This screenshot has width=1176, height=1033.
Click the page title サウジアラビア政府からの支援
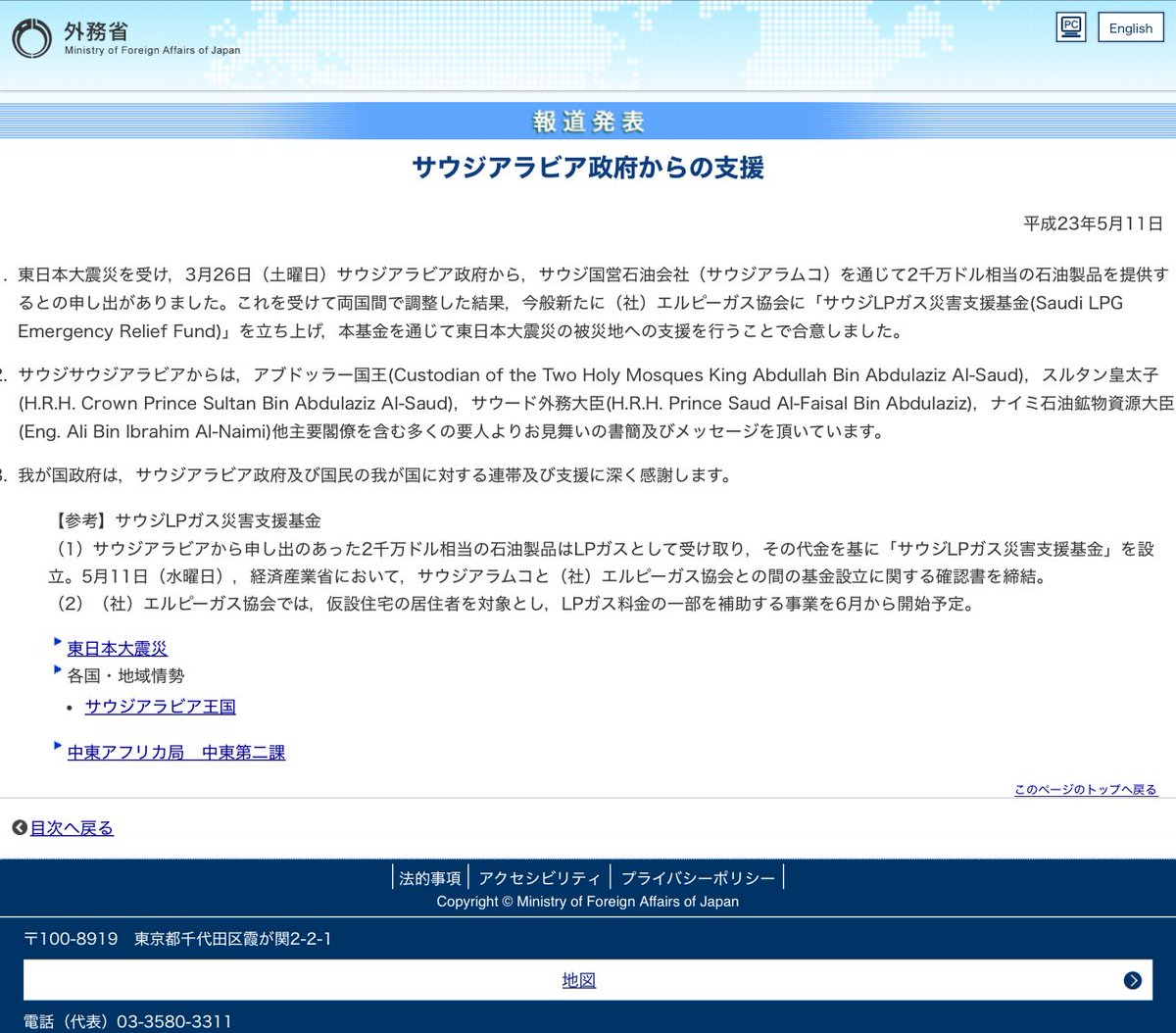[588, 168]
